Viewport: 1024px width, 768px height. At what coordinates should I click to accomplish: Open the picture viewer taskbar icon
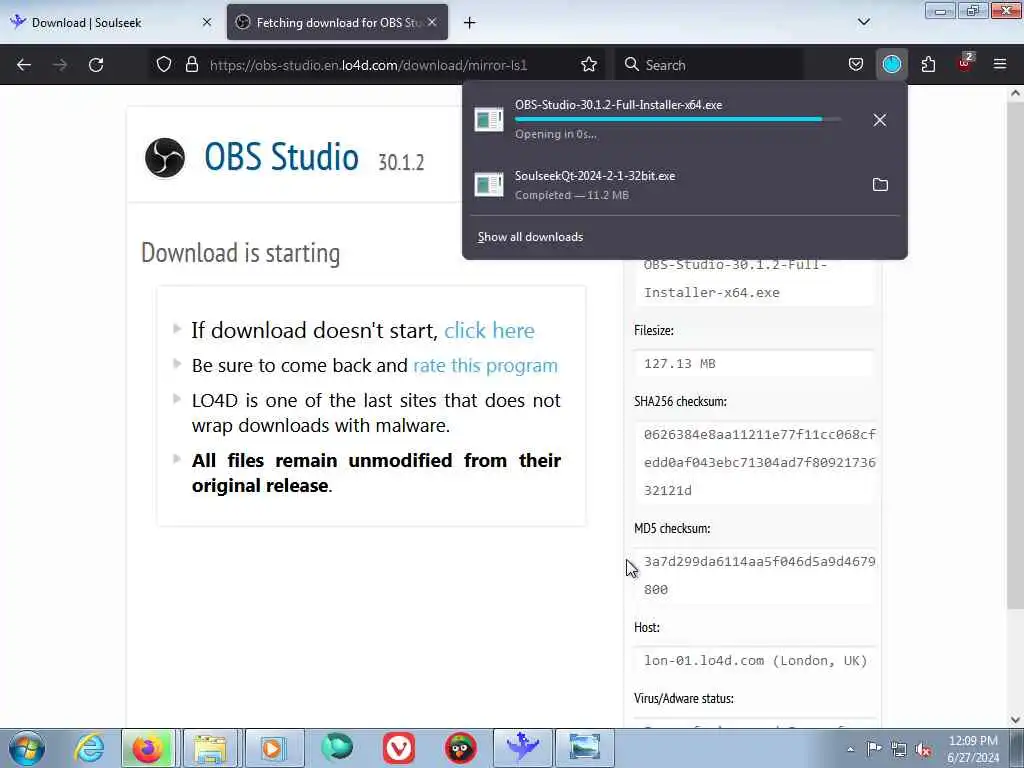[x=584, y=748]
